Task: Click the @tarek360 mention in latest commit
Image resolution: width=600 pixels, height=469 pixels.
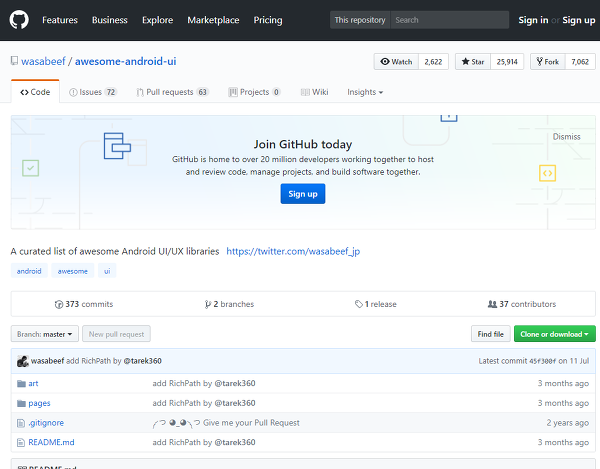Action: (143, 361)
